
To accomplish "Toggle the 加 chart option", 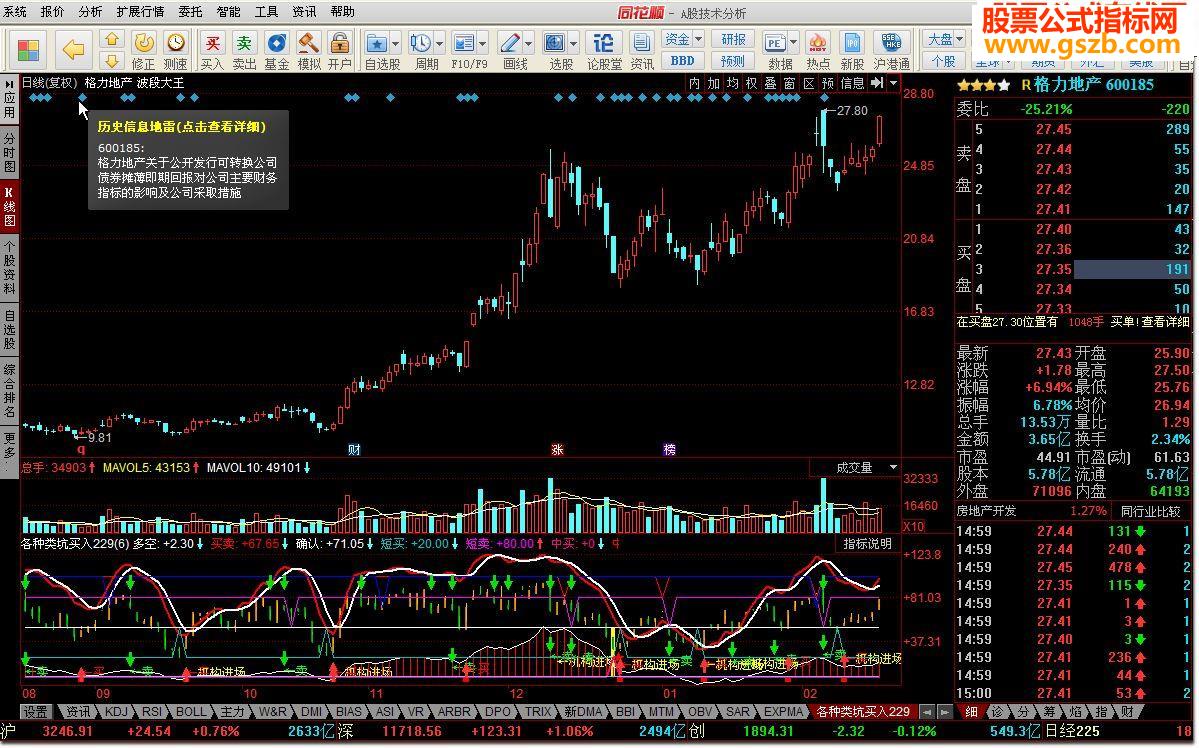I will [713, 83].
